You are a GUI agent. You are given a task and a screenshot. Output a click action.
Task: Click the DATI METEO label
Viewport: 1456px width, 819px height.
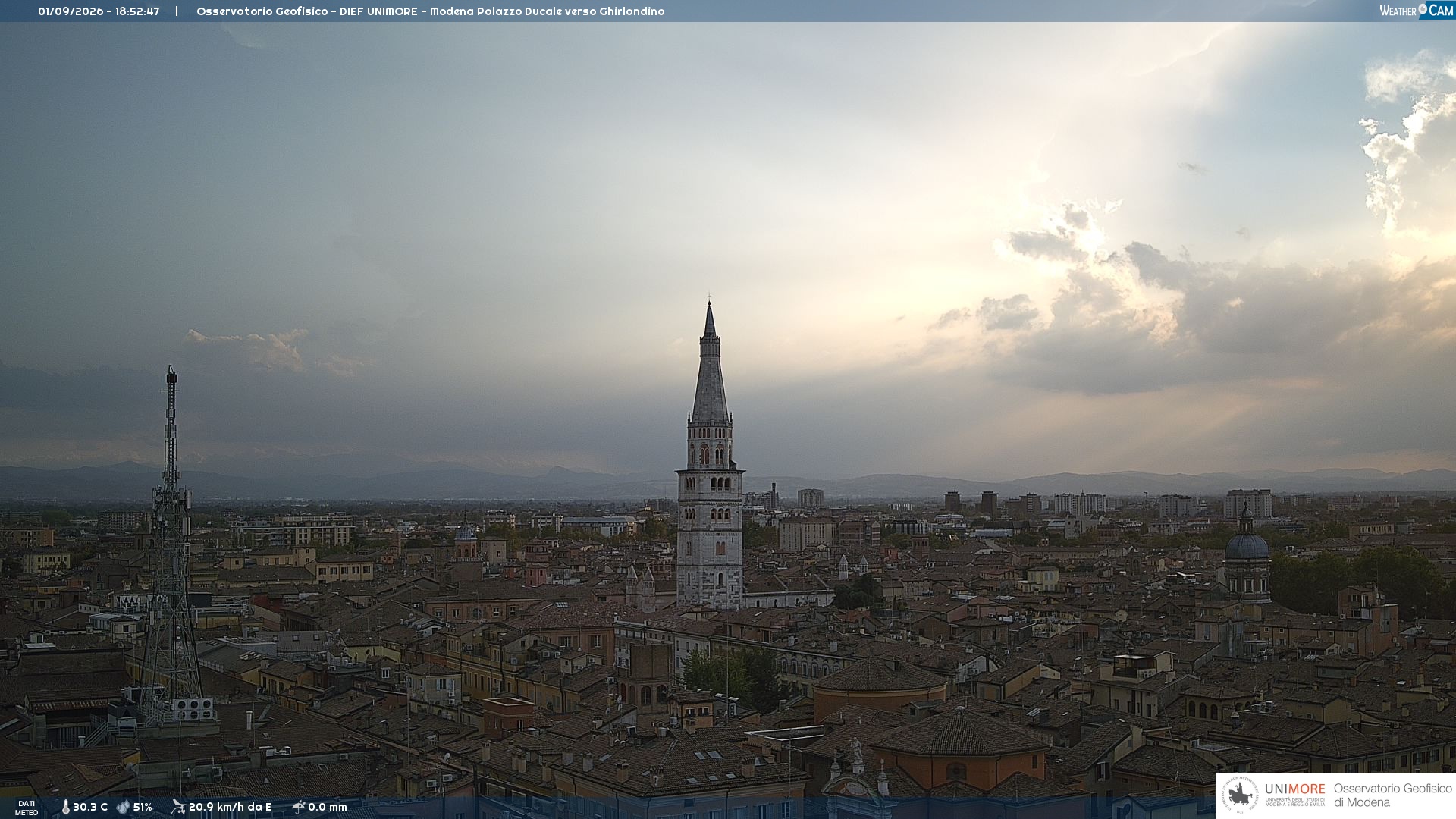(27, 808)
